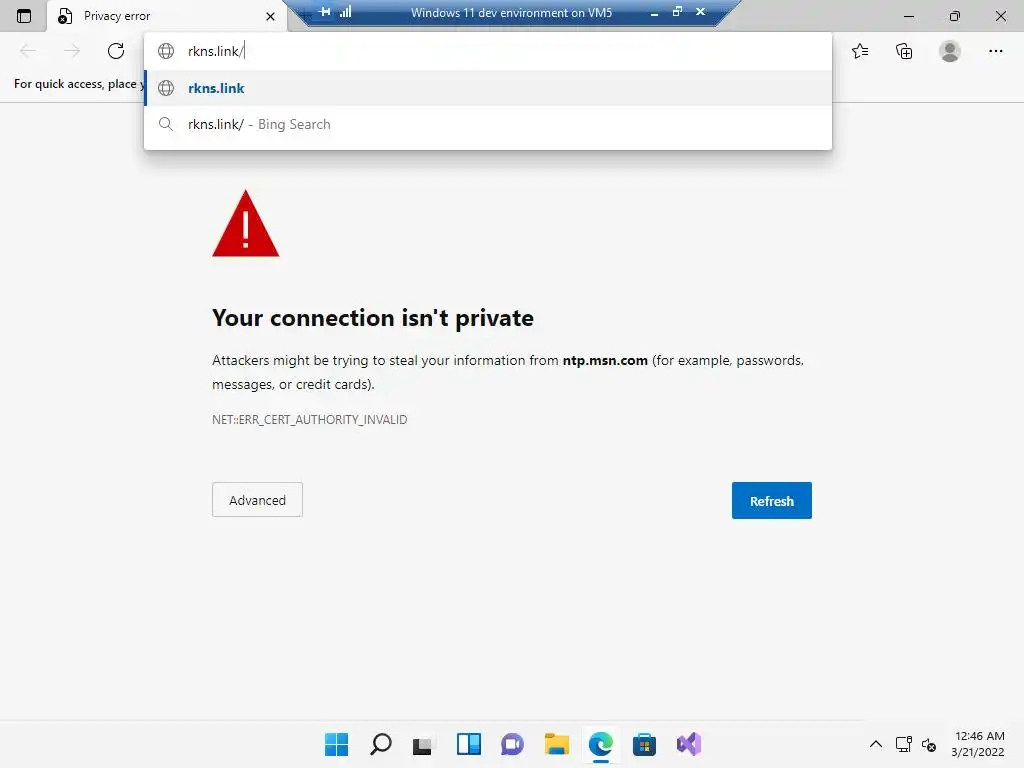Screen dimensions: 1024x768
Task: Open the Windows Start menu
Action: 336,744
